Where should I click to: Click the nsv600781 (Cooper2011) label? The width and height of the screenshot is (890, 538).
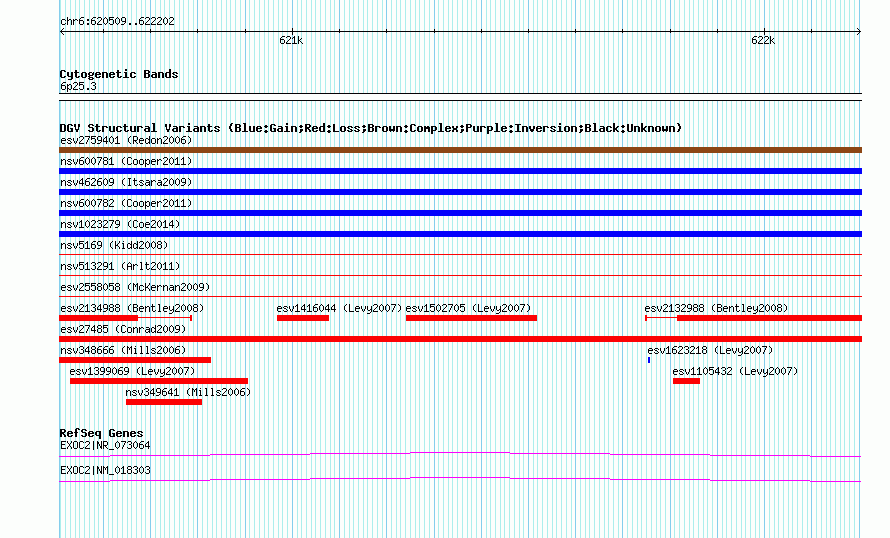[126, 161]
